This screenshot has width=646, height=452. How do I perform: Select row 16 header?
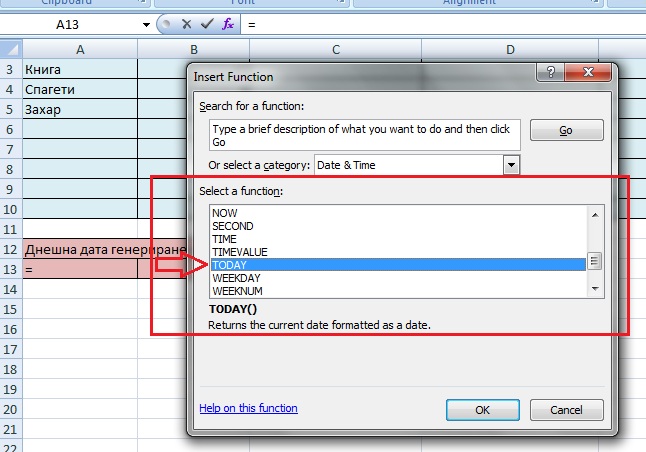10,330
